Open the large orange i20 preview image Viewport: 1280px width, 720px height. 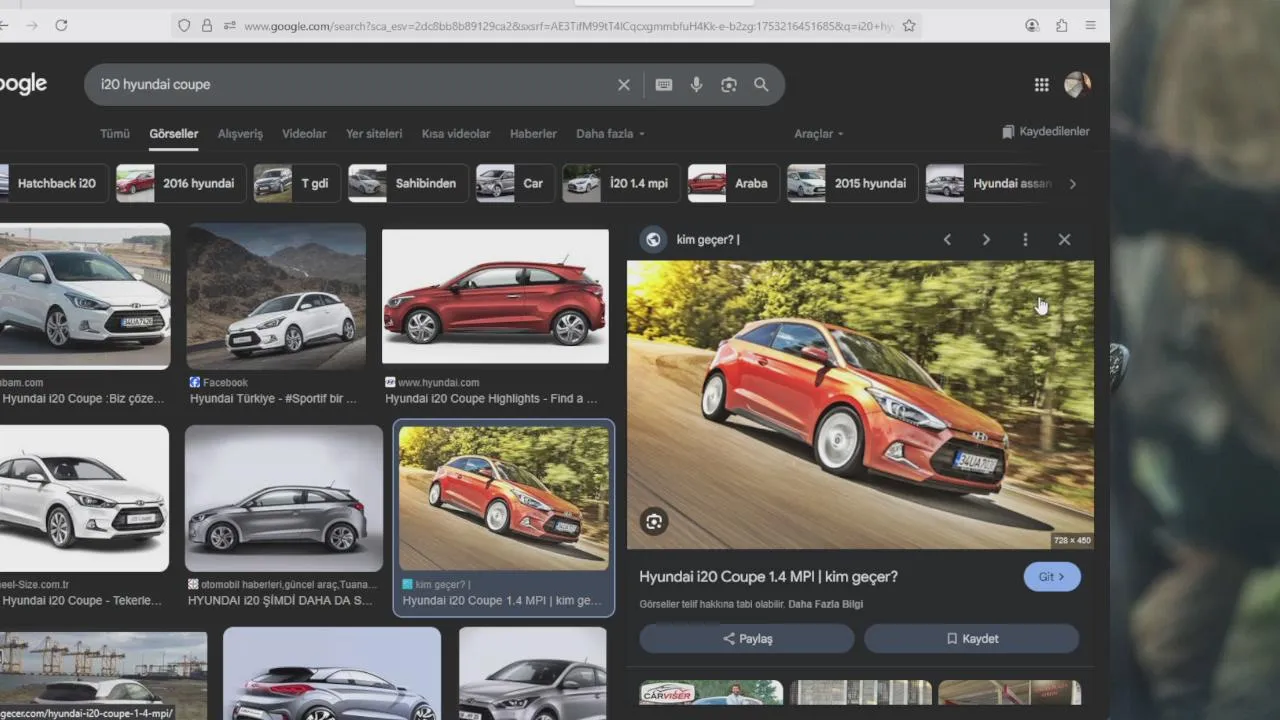(860, 405)
